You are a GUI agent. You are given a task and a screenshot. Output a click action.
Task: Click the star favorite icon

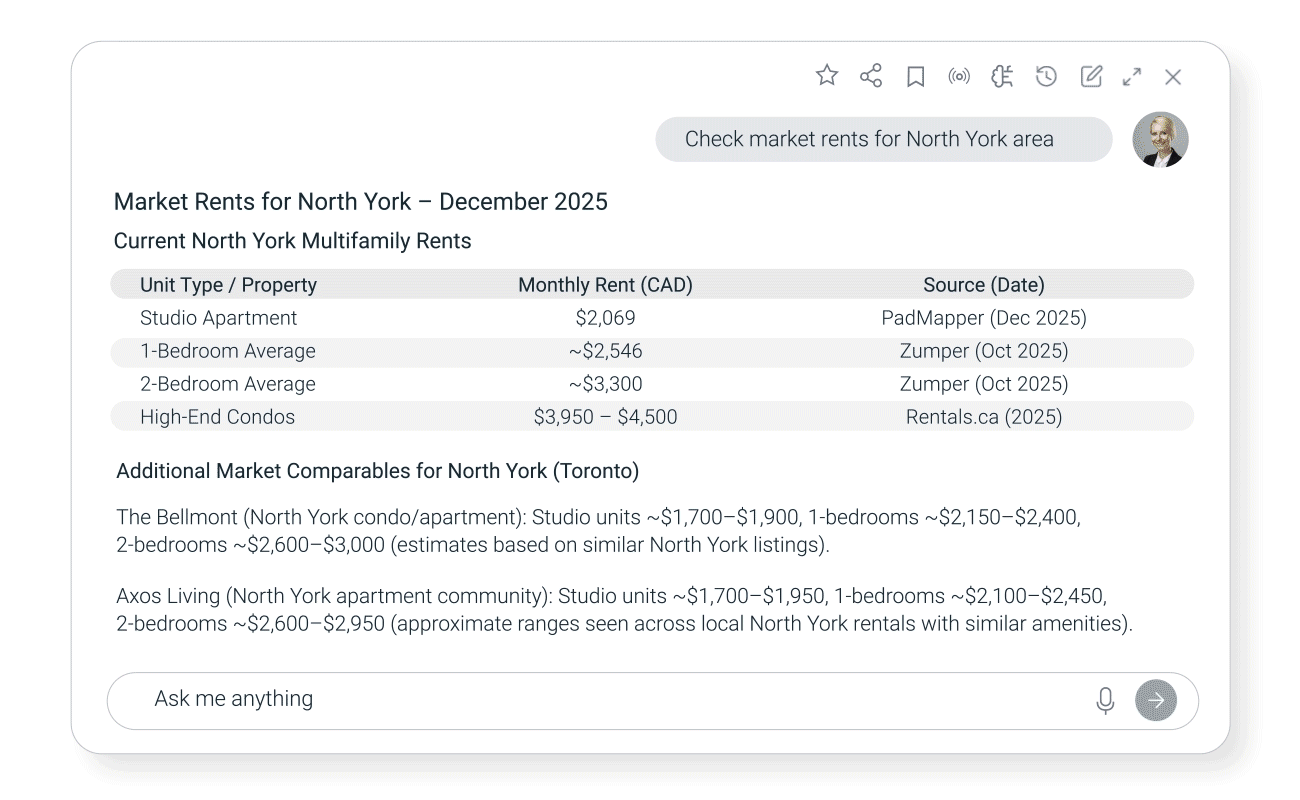[x=827, y=76]
